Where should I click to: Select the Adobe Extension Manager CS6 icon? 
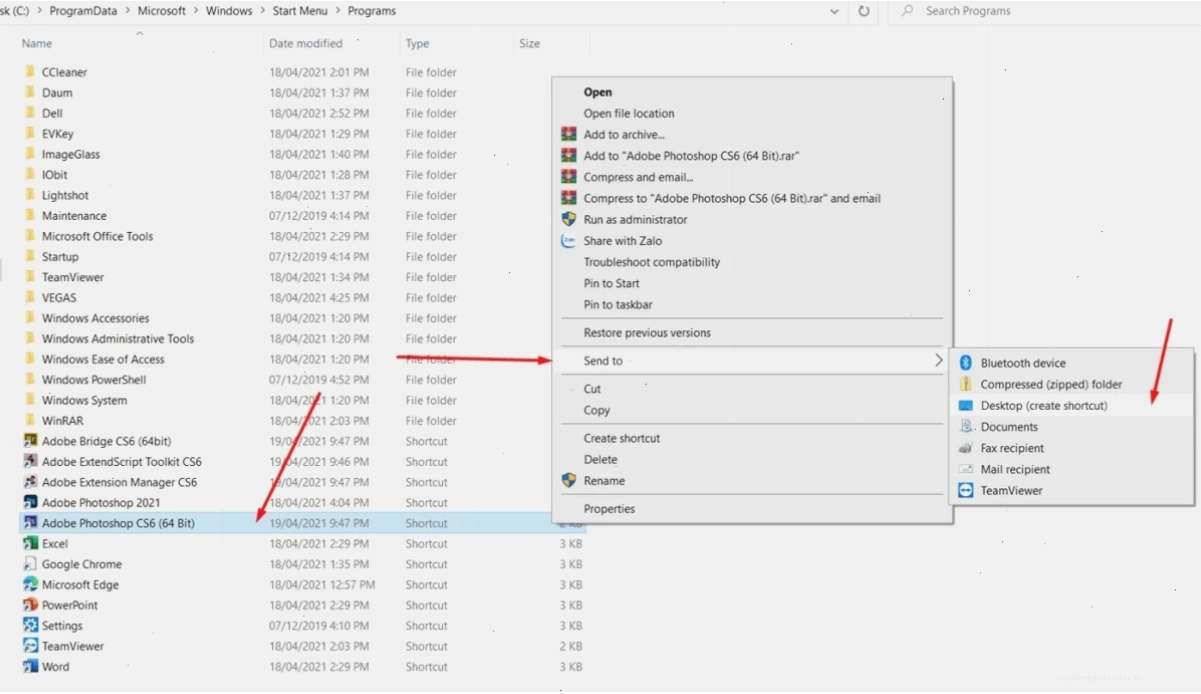pos(30,482)
